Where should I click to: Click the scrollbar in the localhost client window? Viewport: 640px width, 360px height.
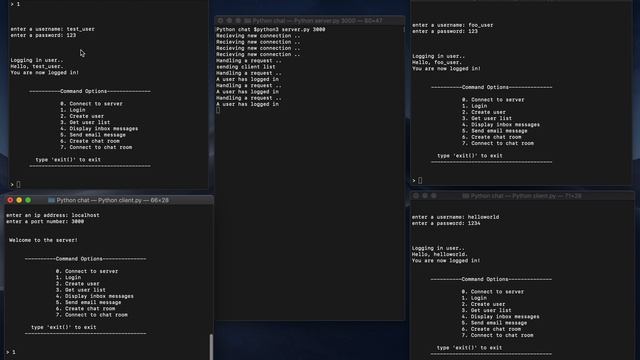coord(211,347)
